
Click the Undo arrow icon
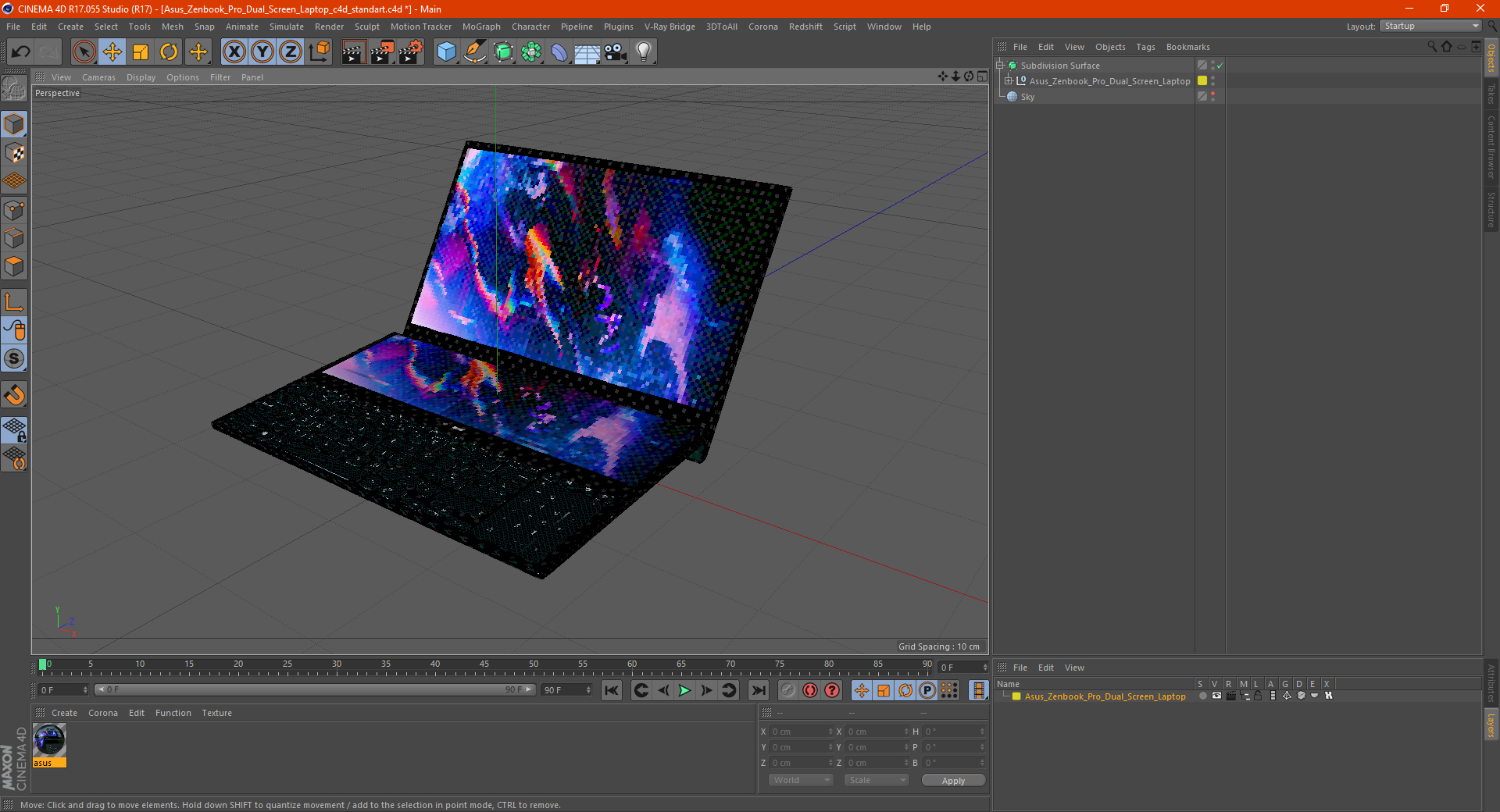21,52
